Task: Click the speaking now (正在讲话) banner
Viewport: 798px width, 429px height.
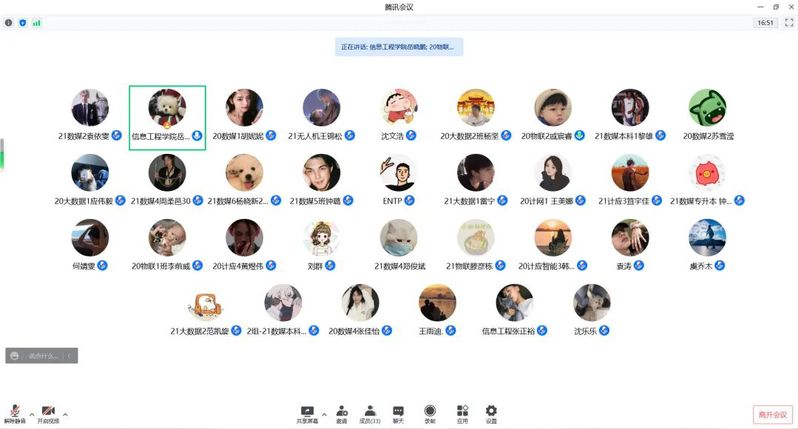Action: point(398,46)
